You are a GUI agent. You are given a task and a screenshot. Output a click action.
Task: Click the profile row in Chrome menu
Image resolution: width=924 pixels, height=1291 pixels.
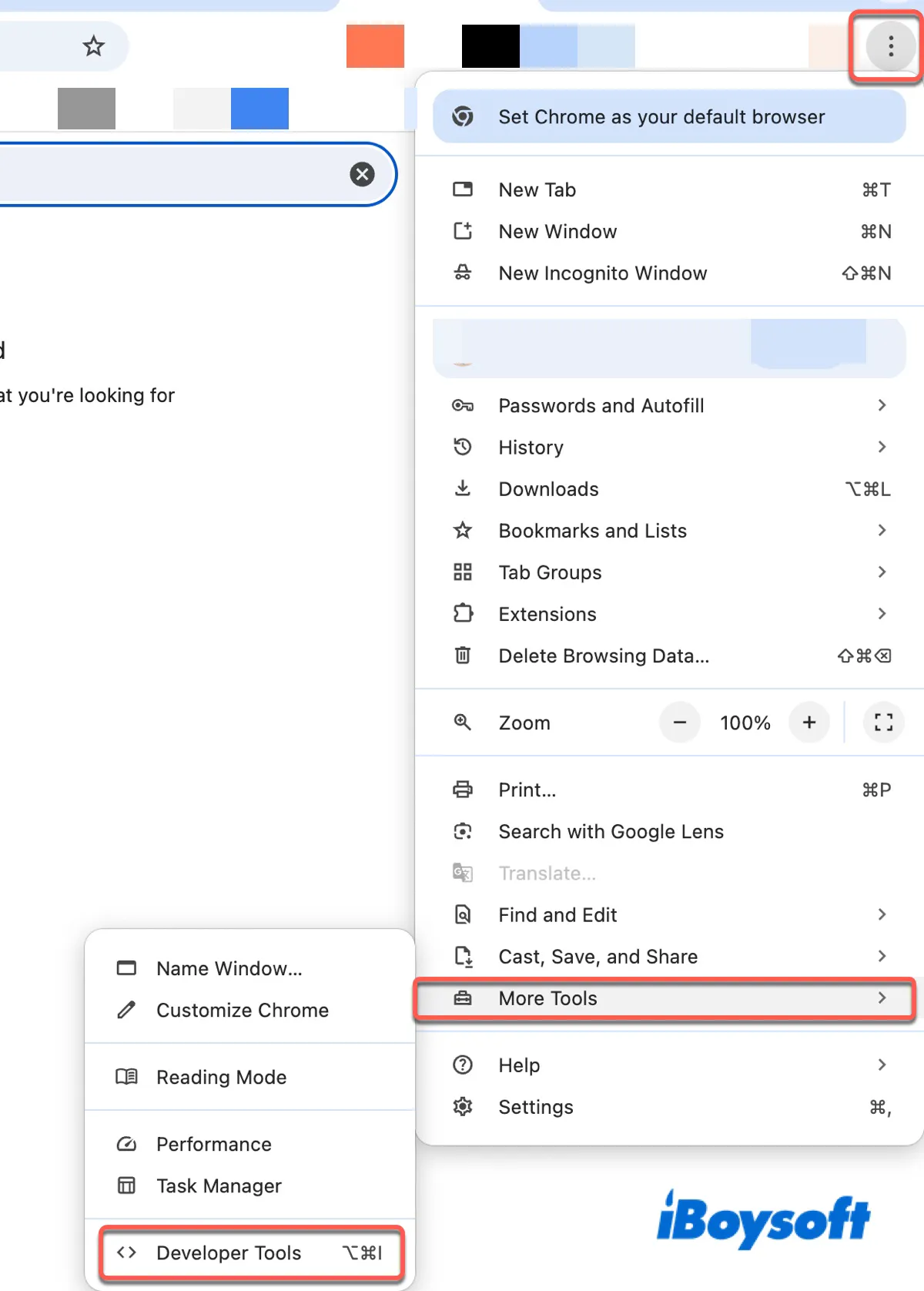pos(670,348)
